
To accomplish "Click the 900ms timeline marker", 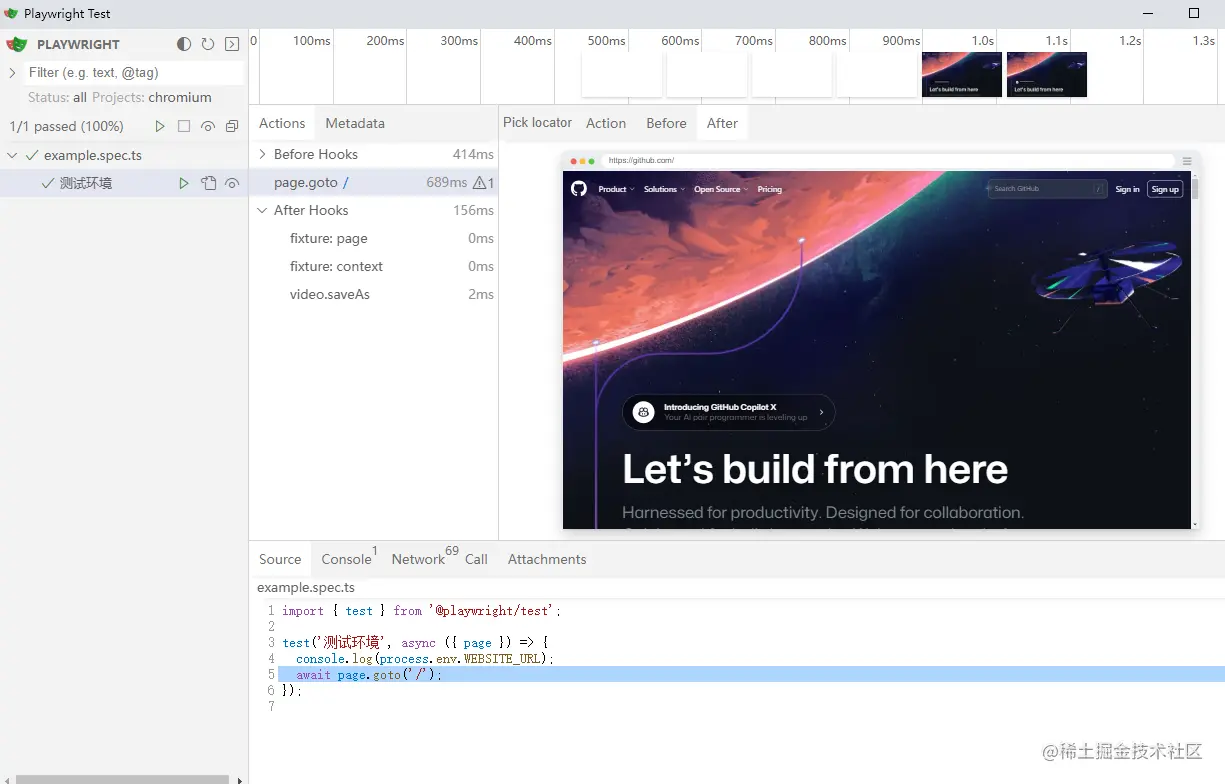I will click(901, 41).
